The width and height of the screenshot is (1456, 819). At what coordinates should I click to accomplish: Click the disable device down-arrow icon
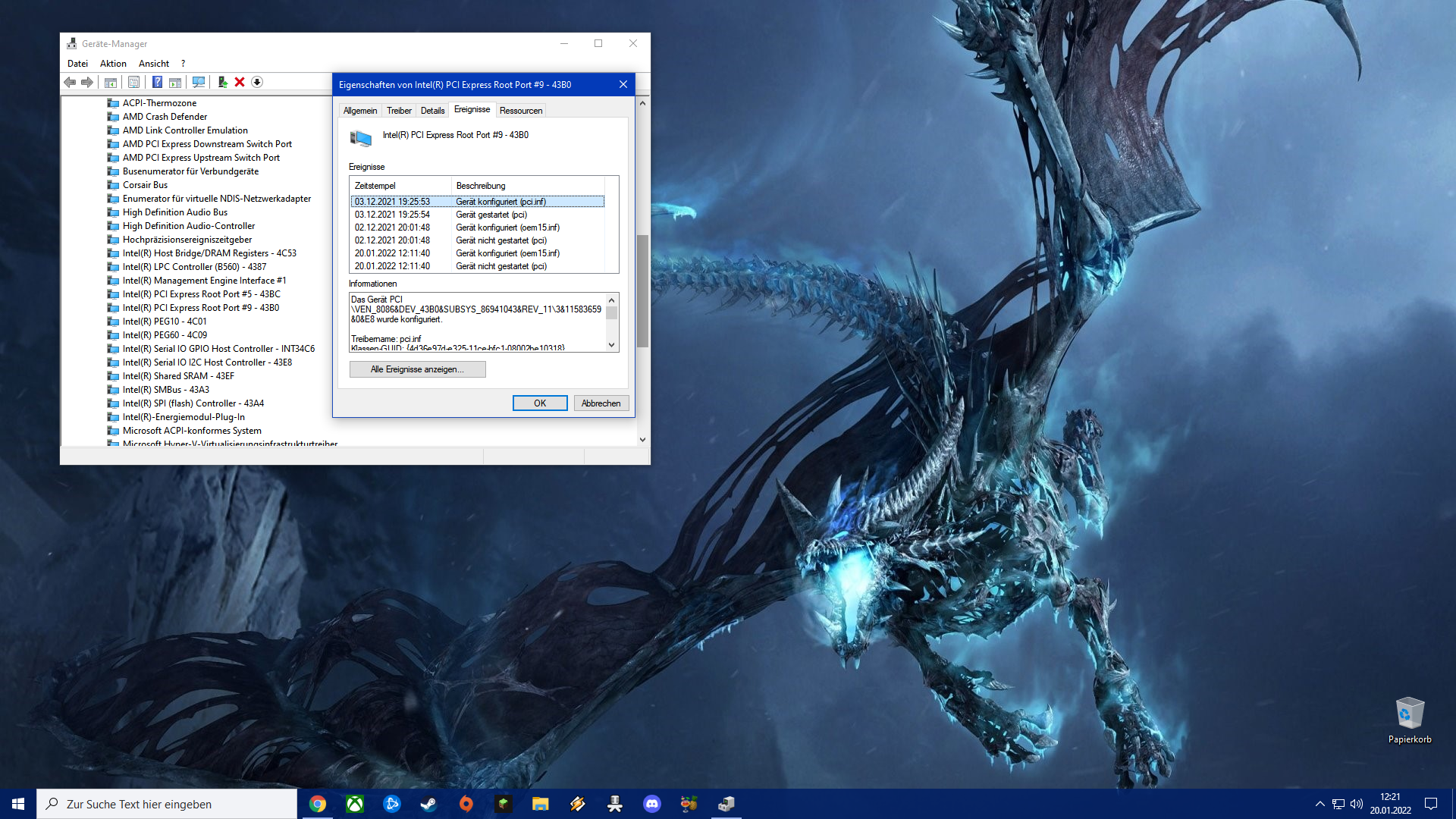click(x=257, y=82)
